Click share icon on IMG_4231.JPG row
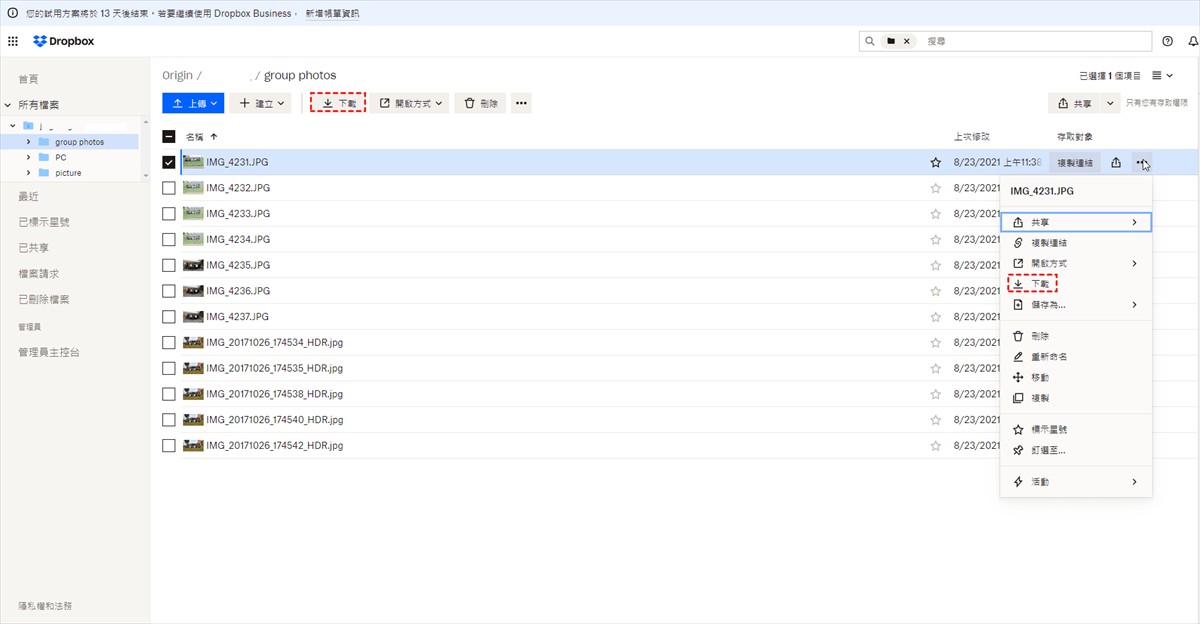The image size is (1200, 624). point(1116,162)
